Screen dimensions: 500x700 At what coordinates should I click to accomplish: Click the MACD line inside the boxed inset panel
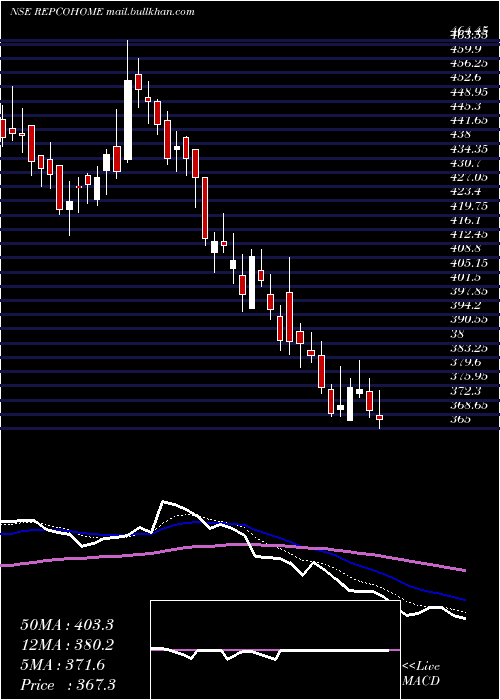click(270, 653)
